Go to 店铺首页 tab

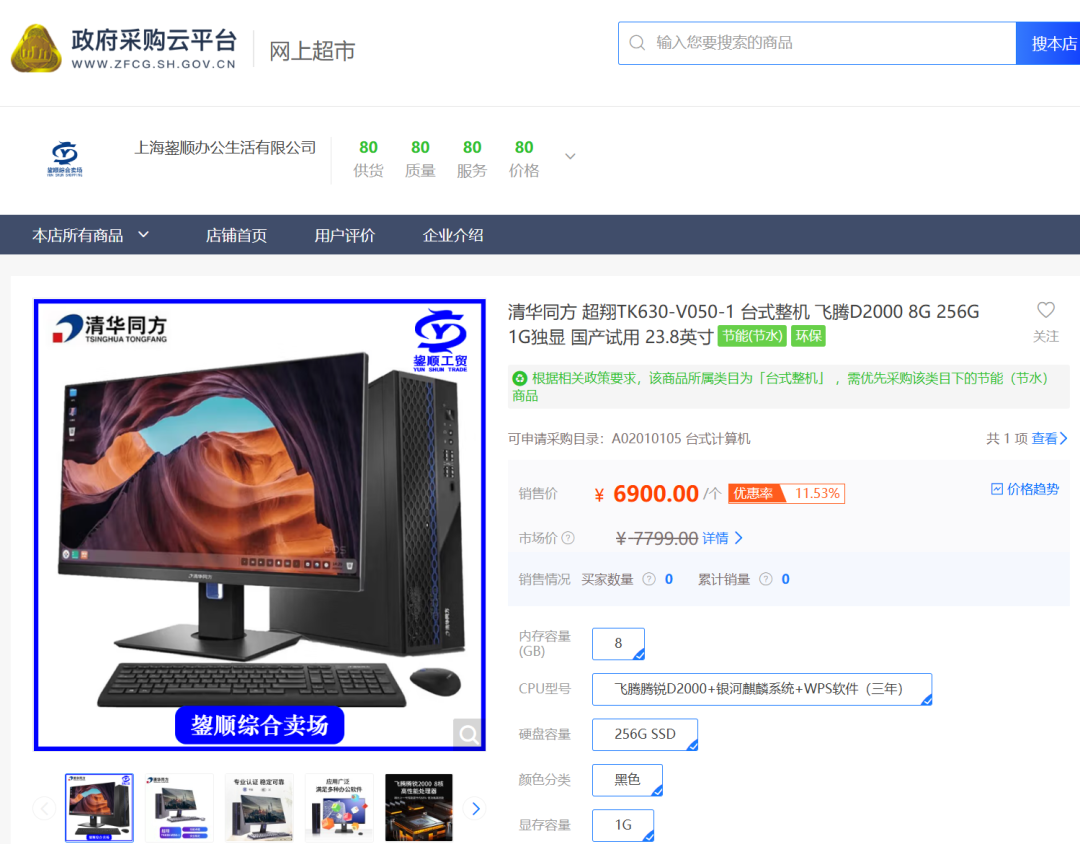236,235
